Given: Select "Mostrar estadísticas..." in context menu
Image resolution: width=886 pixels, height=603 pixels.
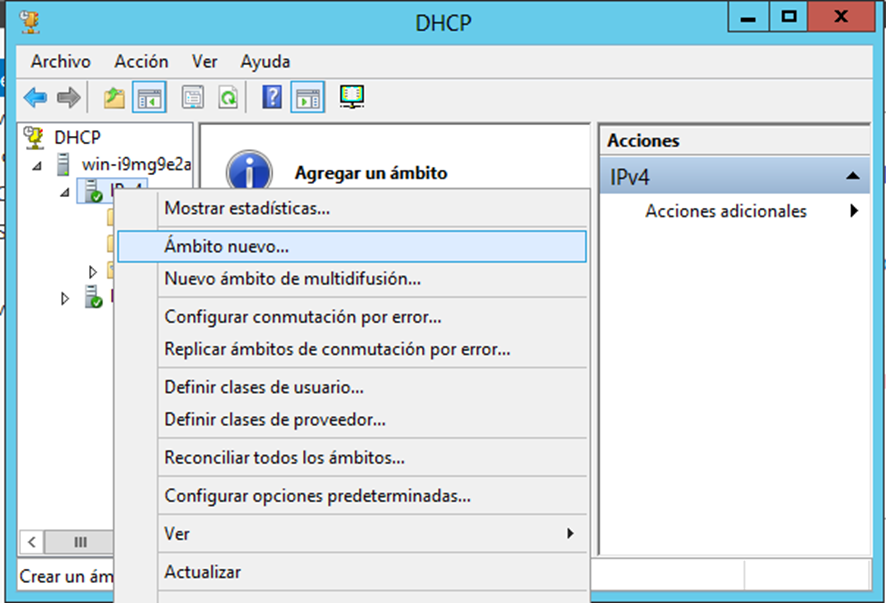Looking at the screenshot, I should click(247, 208).
